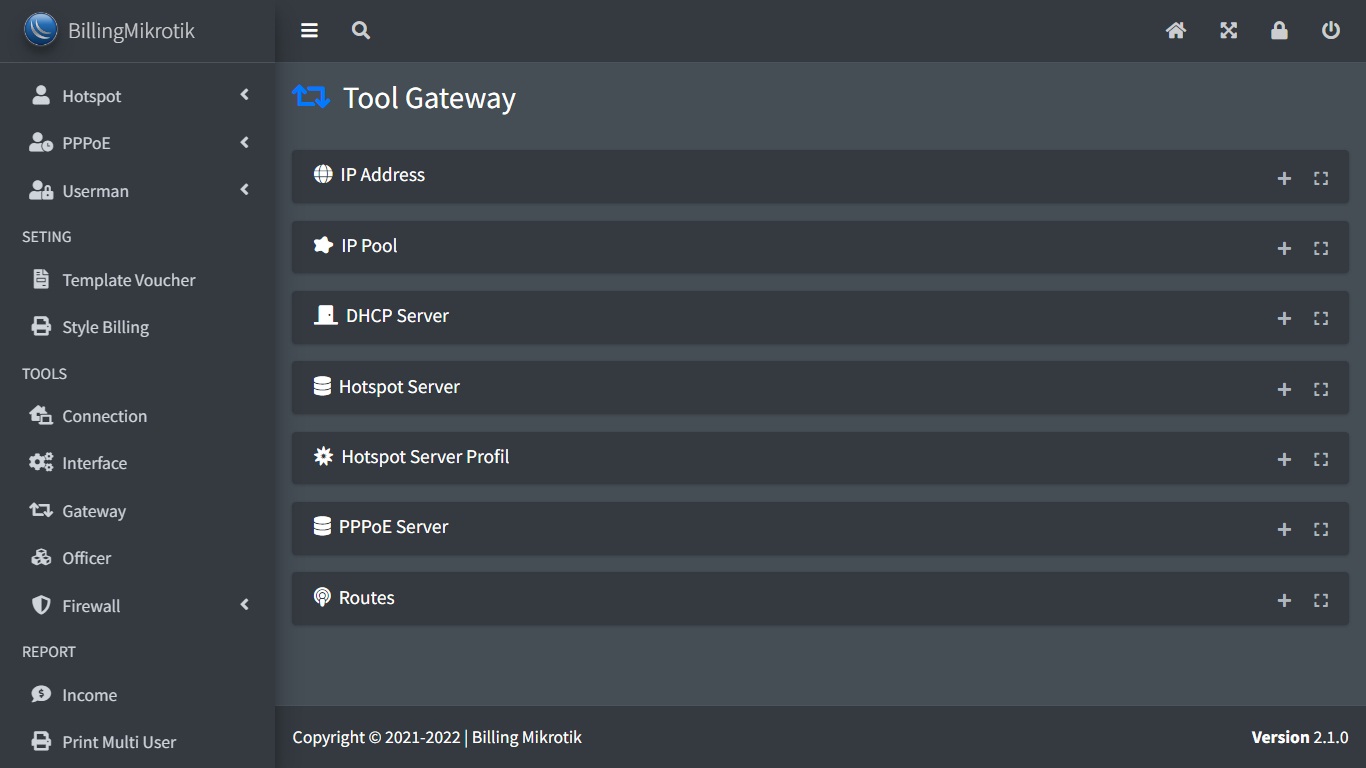The image size is (1366, 768).
Task: Expand the DHCP Server panel
Action: [1285, 319]
